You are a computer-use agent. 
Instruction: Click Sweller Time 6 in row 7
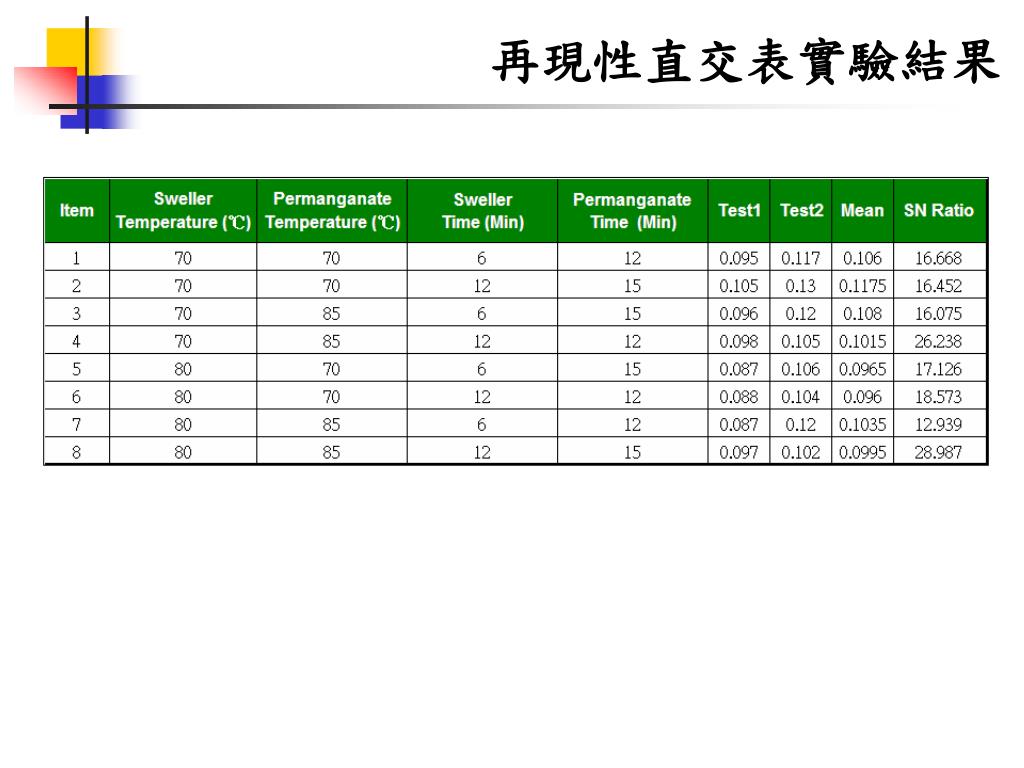pyautogui.click(x=481, y=424)
